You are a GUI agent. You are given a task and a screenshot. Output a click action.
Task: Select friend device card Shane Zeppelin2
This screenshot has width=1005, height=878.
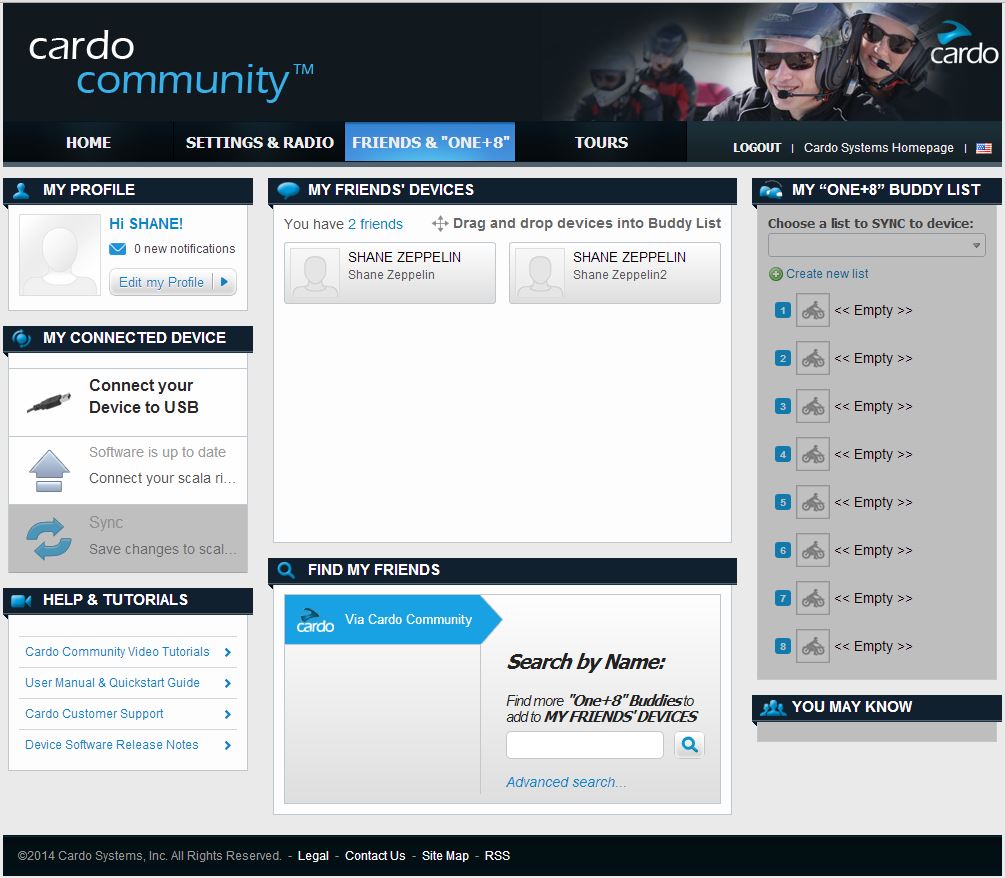click(615, 272)
